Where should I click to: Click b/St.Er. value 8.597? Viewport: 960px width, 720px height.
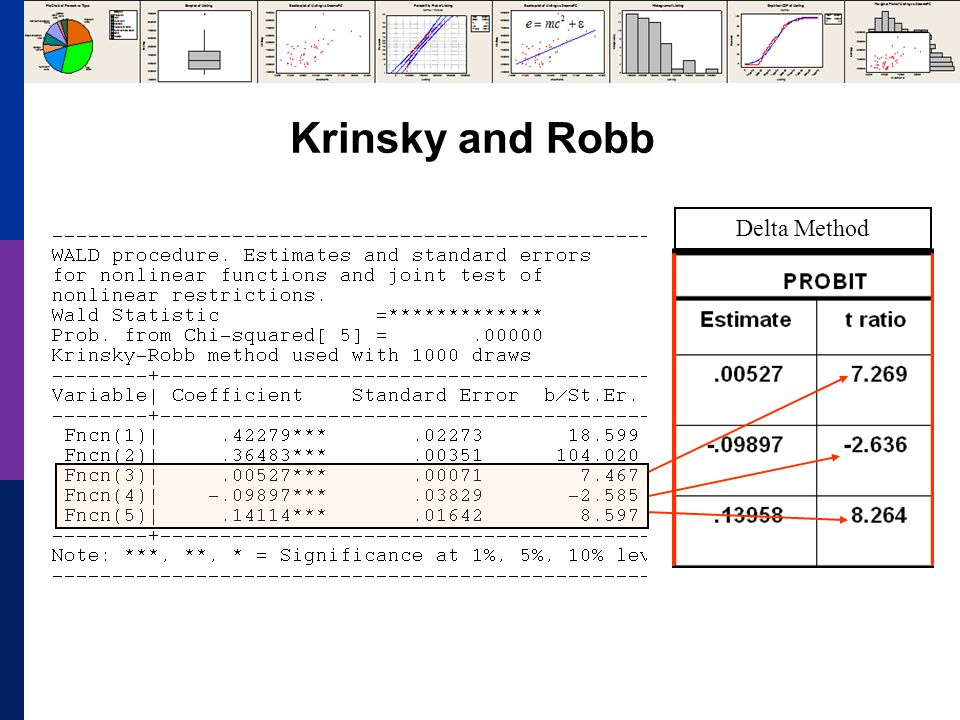click(x=610, y=516)
